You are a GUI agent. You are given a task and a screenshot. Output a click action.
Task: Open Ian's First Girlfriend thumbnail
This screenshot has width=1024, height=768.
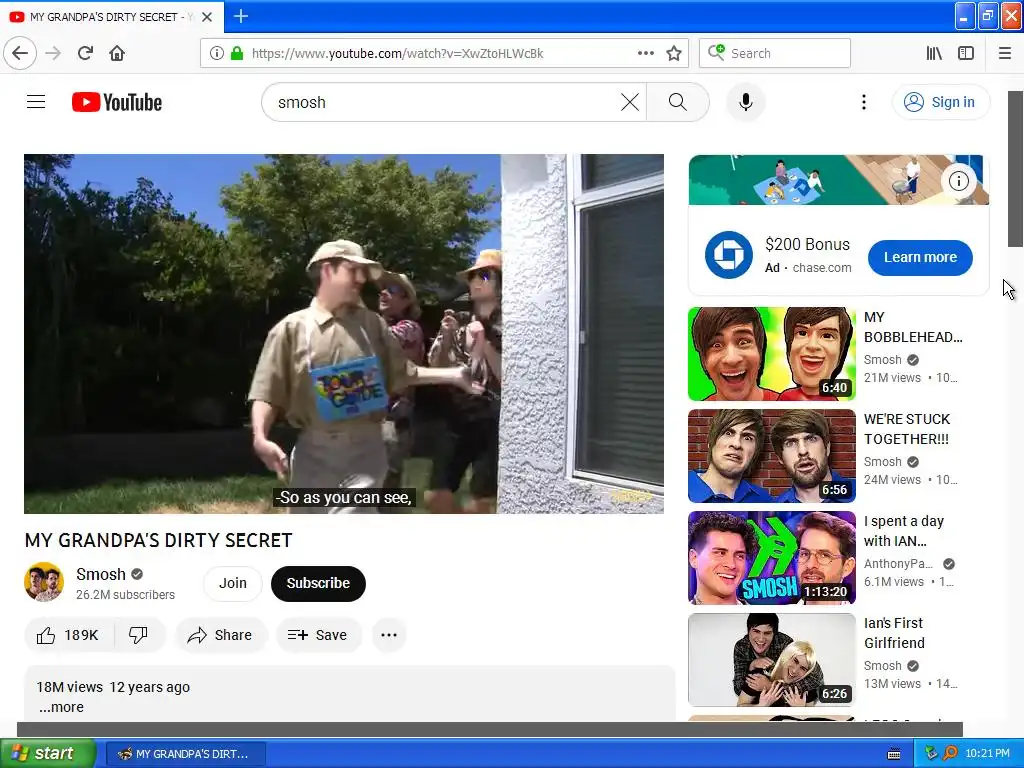coord(771,660)
